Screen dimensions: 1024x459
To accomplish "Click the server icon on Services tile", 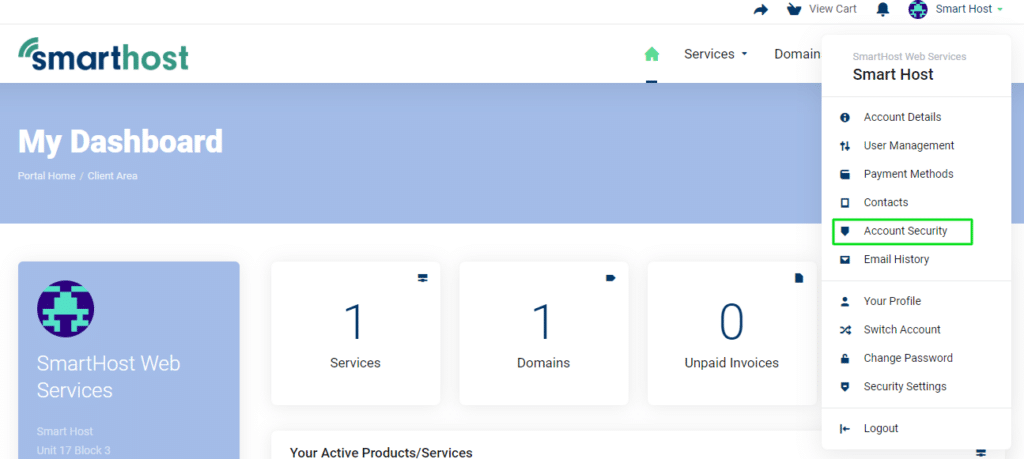I will tap(423, 278).
